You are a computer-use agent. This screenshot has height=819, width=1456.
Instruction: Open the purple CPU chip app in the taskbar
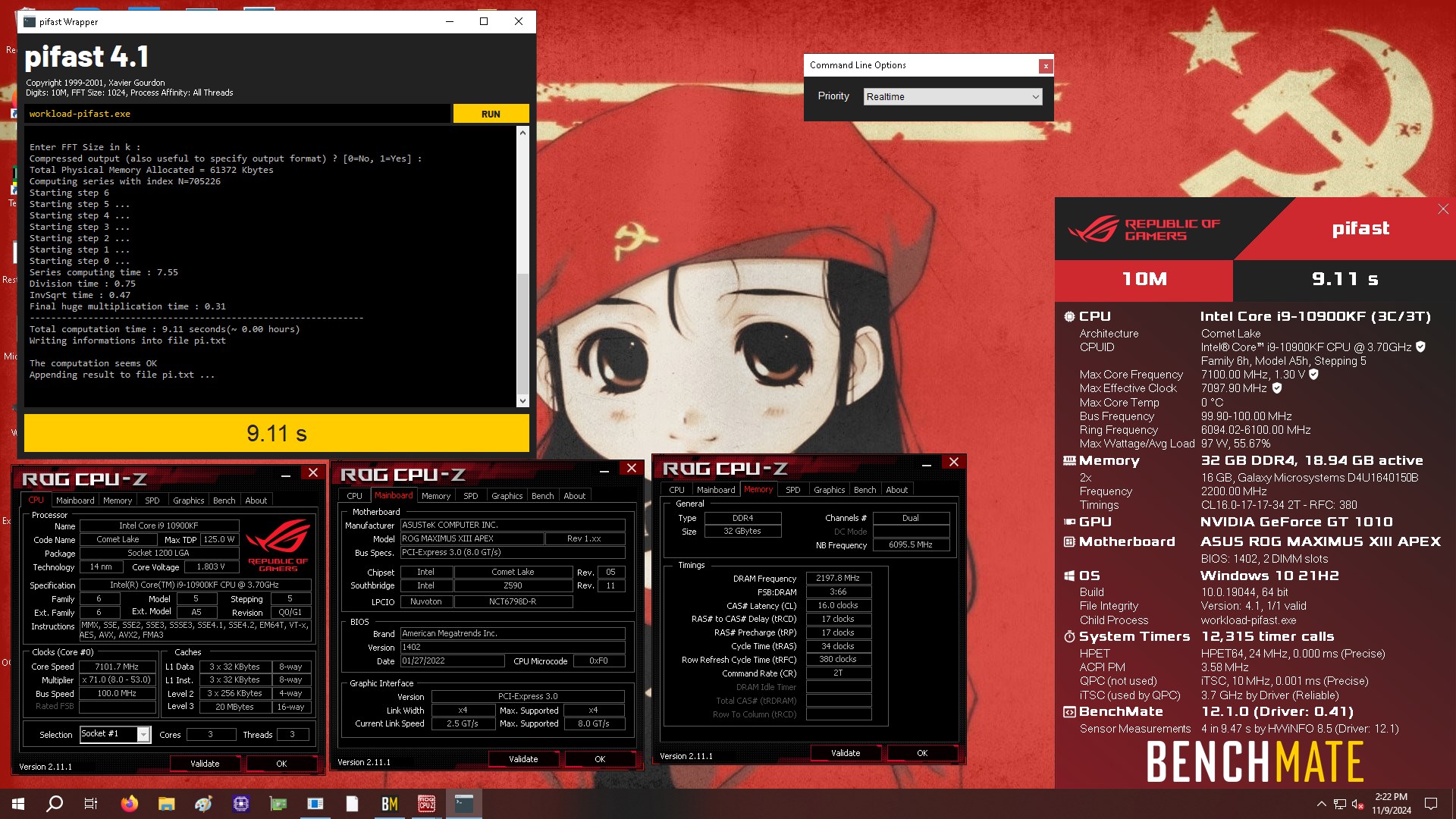(241, 804)
